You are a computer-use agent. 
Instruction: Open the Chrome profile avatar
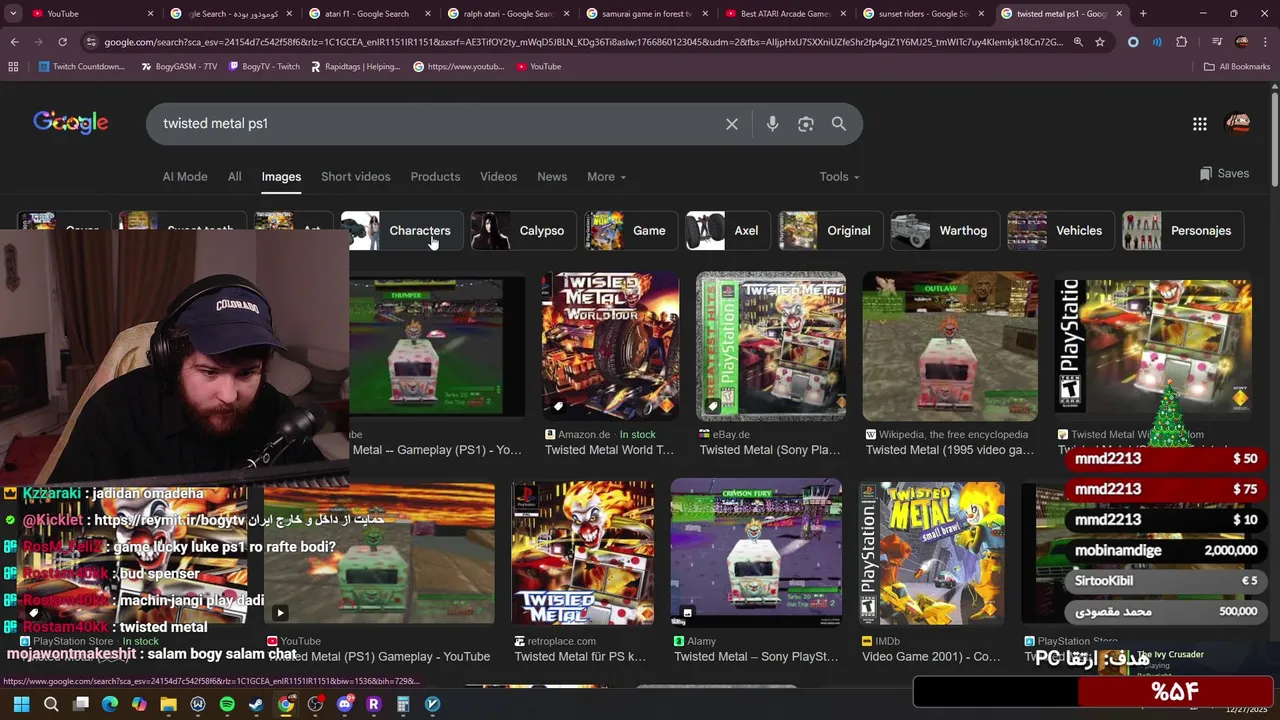1242,42
